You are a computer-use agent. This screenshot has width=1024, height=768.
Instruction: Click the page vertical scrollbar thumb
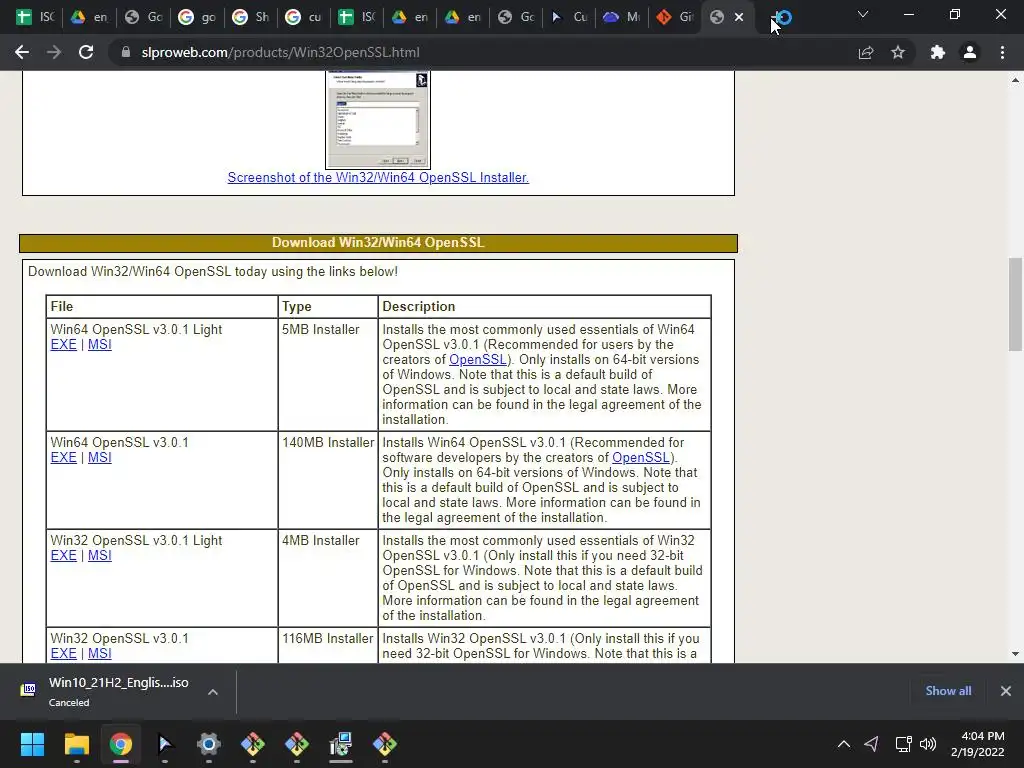click(x=1015, y=304)
